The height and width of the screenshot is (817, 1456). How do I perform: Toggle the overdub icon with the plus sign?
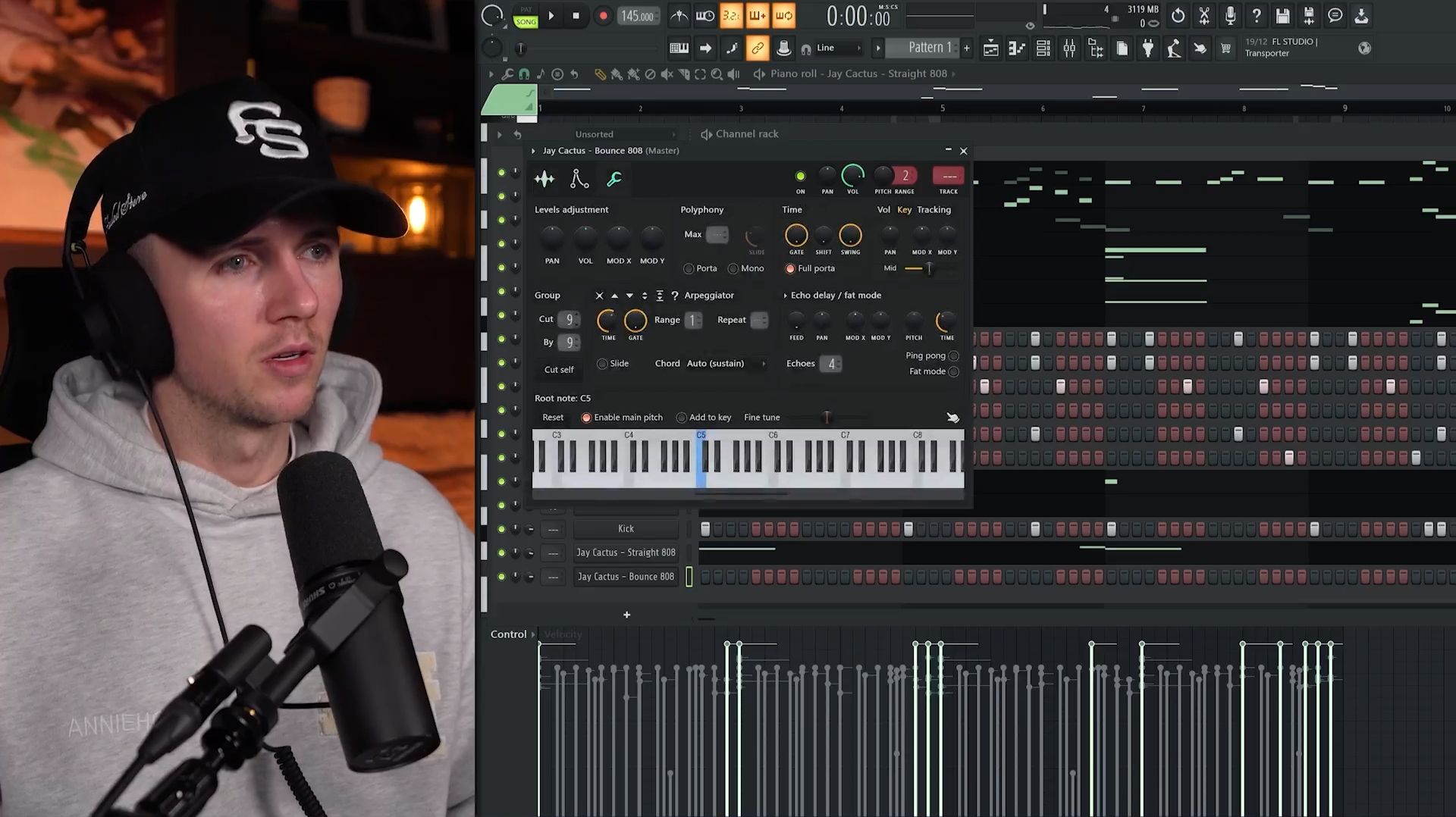click(x=757, y=16)
